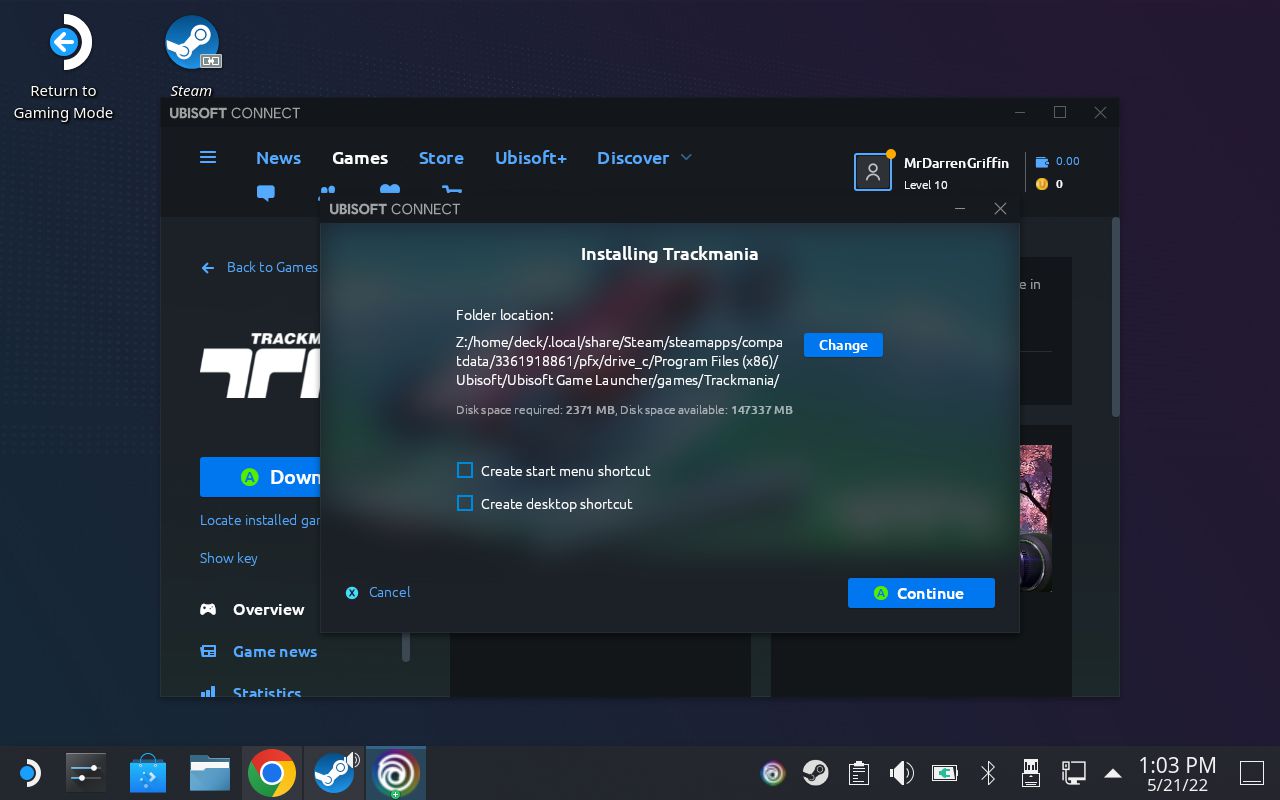Open the friends list icon
This screenshot has width=1280, height=800.
(327, 193)
